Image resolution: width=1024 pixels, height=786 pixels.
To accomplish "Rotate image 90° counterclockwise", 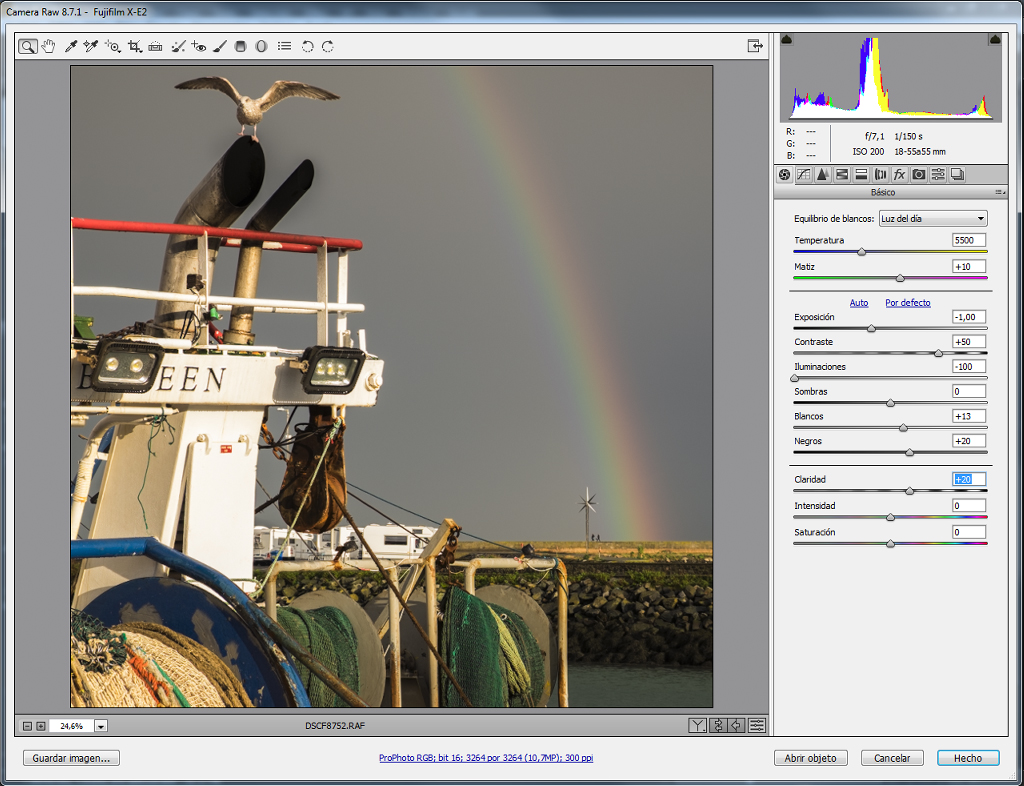I will [x=308, y=46].
